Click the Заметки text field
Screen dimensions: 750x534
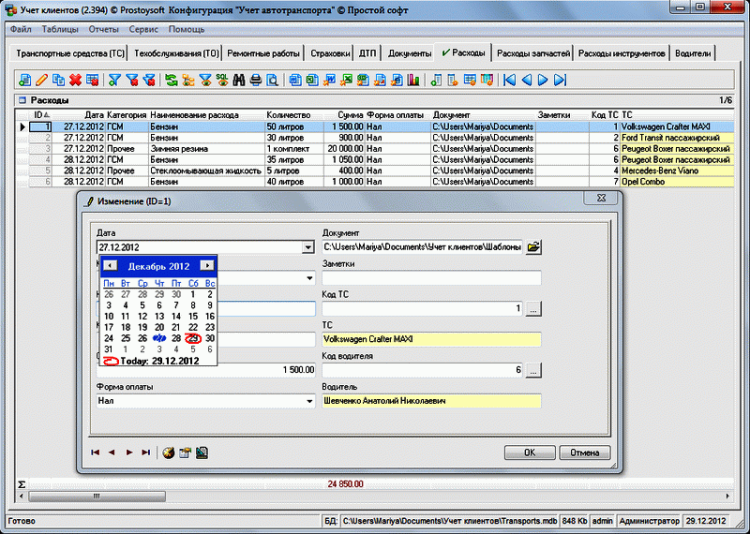(431, 278)
